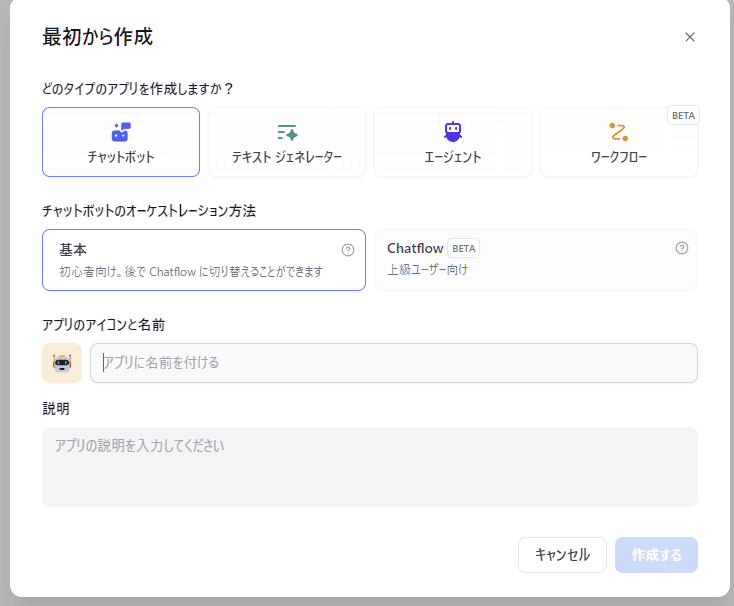Select the 基本 orchestration option
Screen dimensions: 734x606
coord(204,260)
